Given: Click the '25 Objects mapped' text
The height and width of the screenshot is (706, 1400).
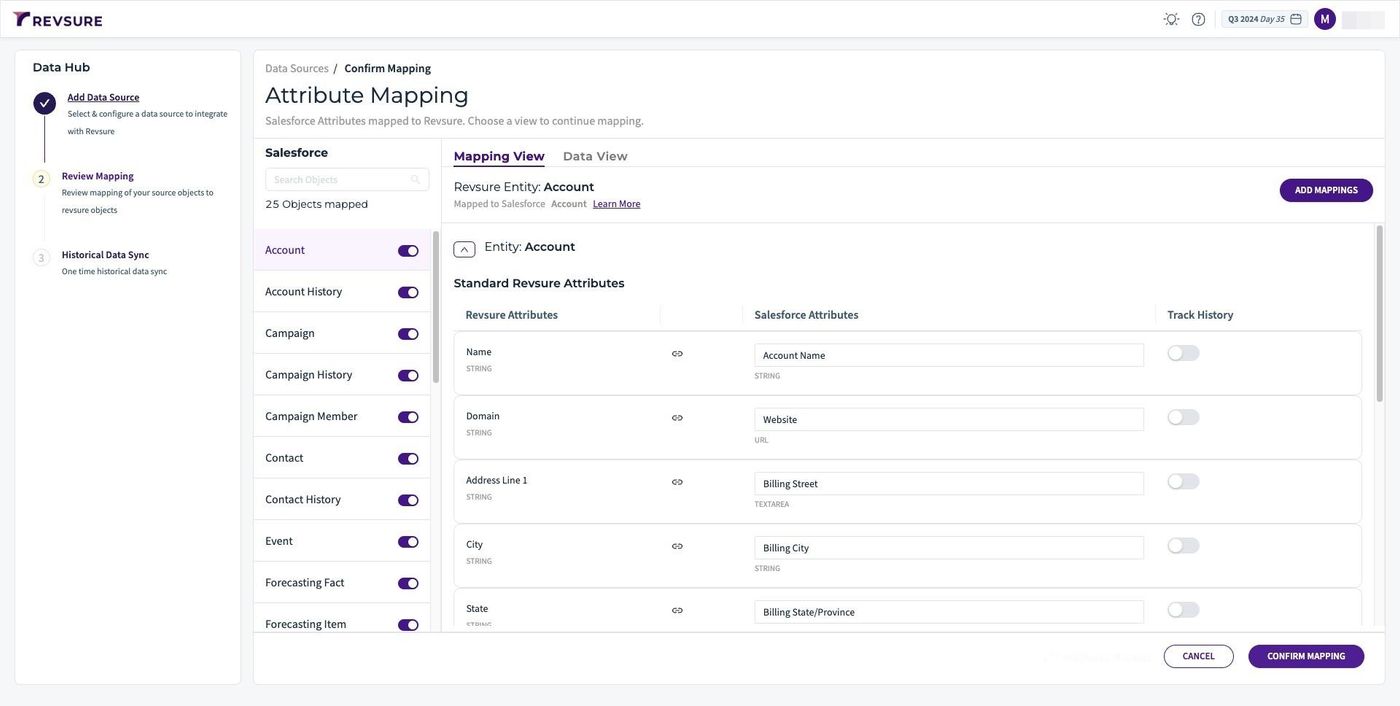Looking at the screenshot, I should click(x=317, y=204).
